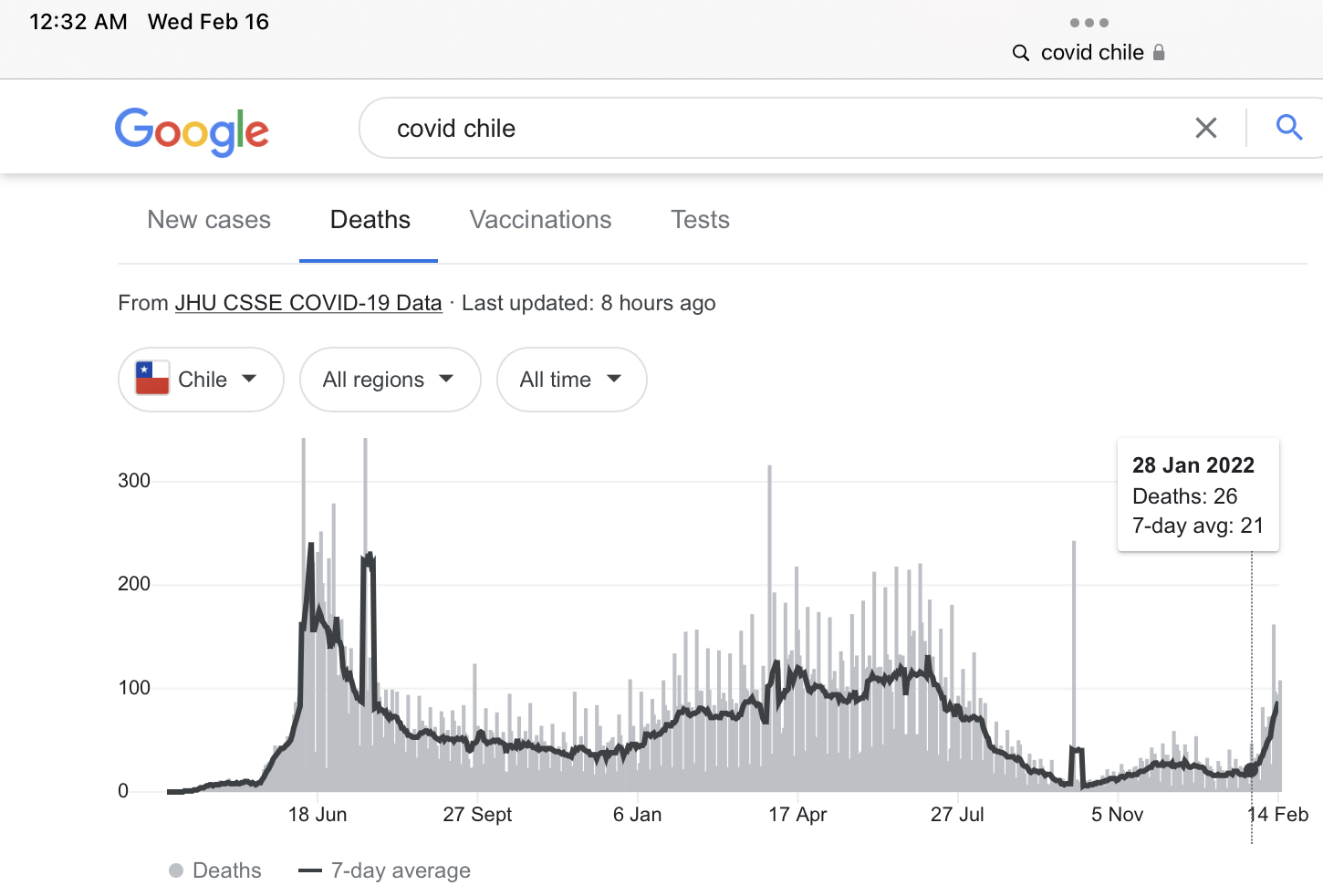Click the 7-day average legend line

[x=310, y=870]
